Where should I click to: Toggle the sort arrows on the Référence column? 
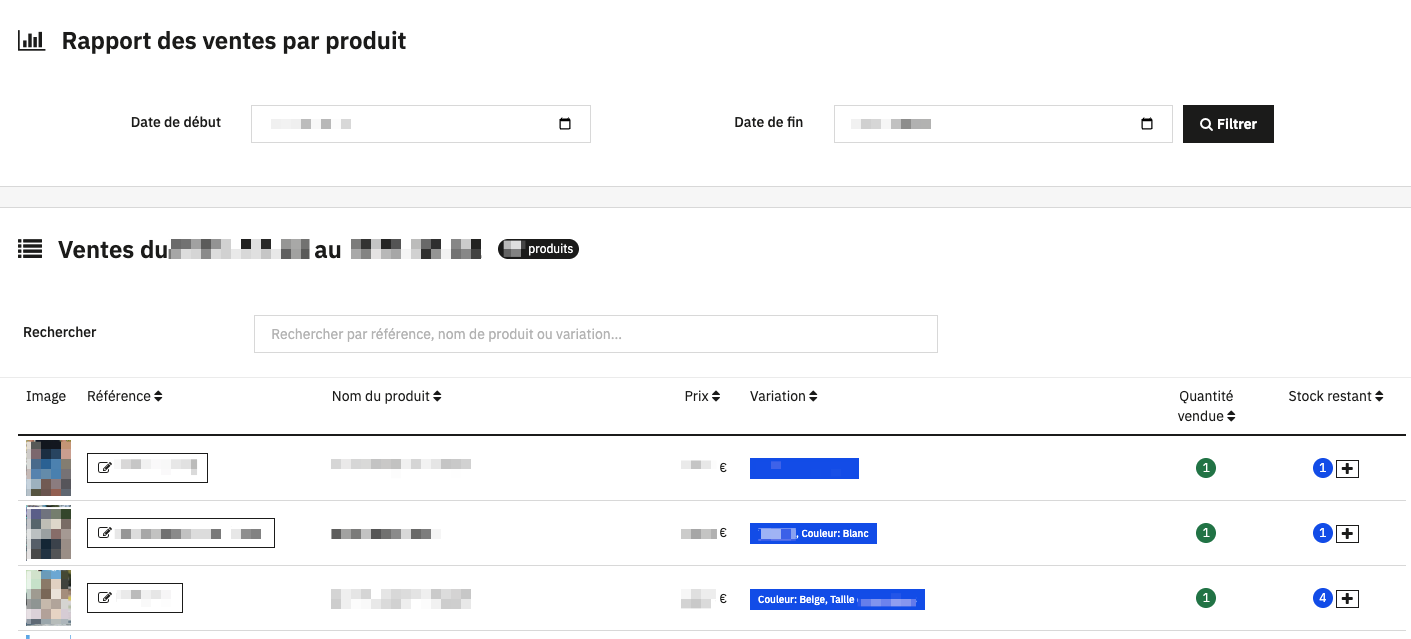156,395
